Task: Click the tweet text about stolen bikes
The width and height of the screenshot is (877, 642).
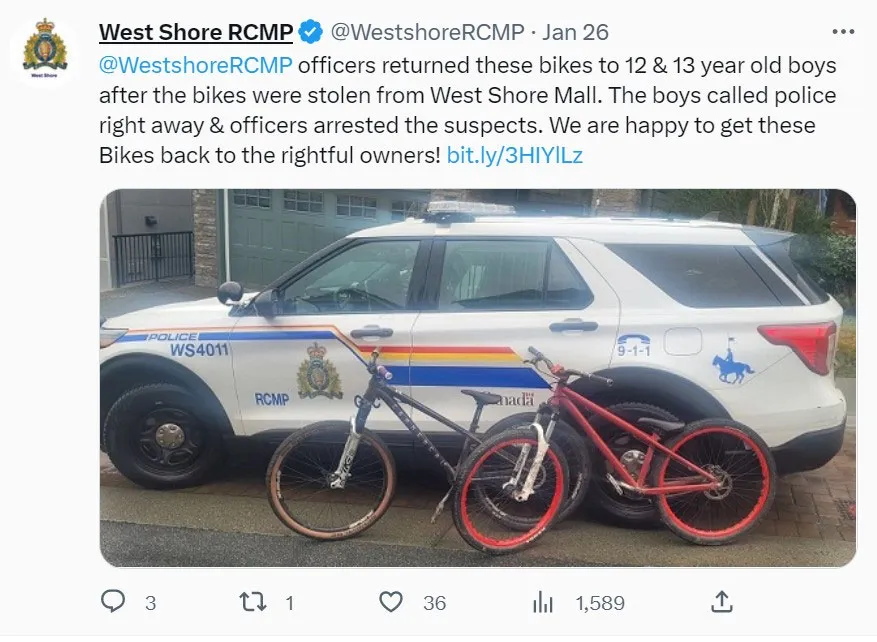Action: coord(468,110)
